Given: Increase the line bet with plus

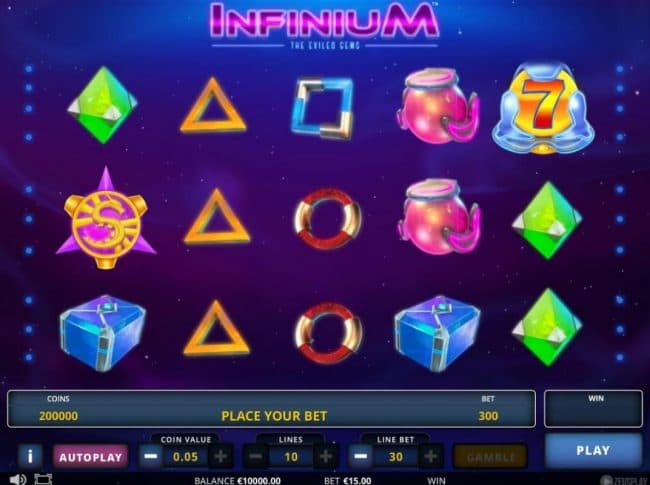Looking at the screenshot, I should click(431, 456).
